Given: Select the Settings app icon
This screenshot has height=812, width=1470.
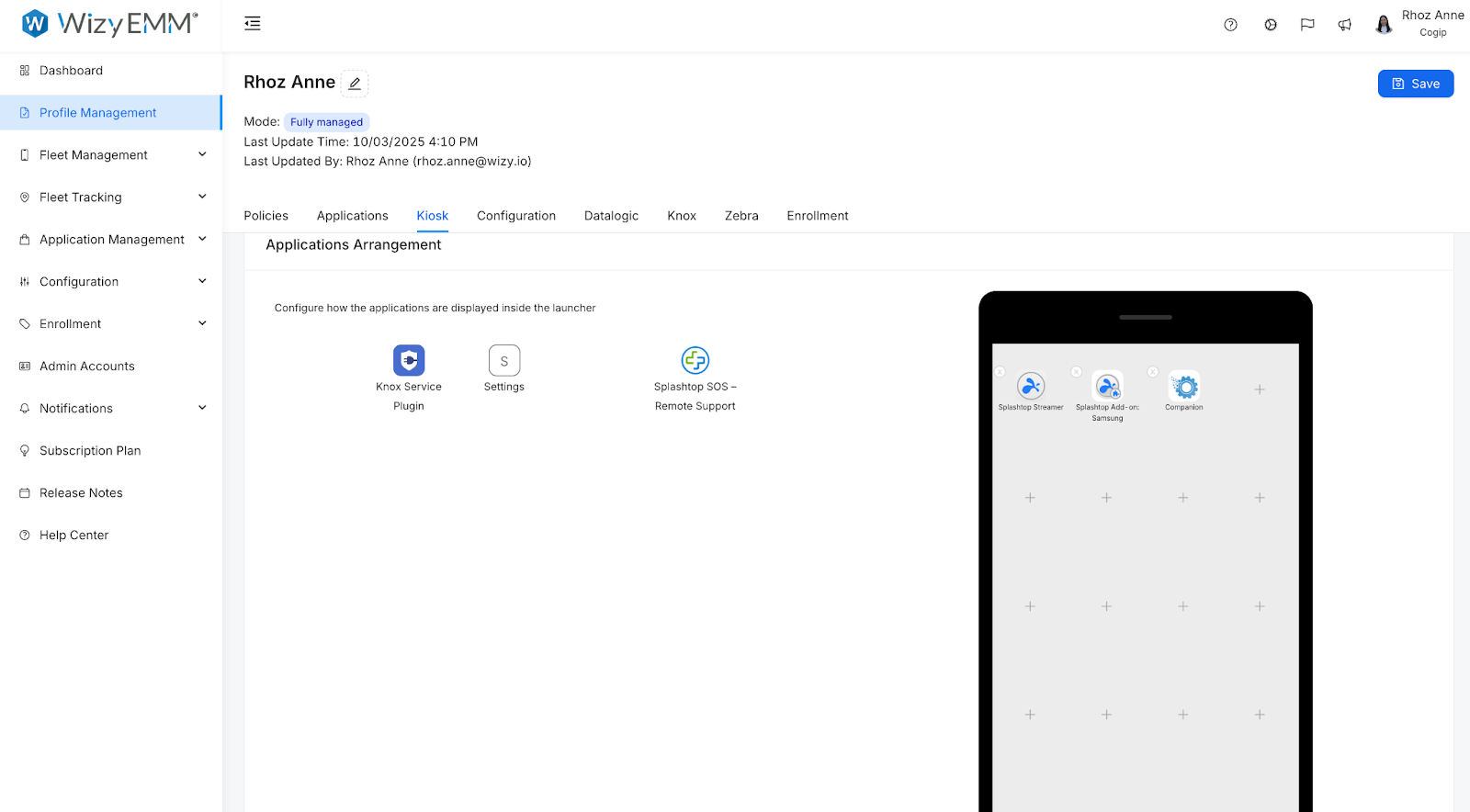Looking at the screenshot, I should pos(504,360).
